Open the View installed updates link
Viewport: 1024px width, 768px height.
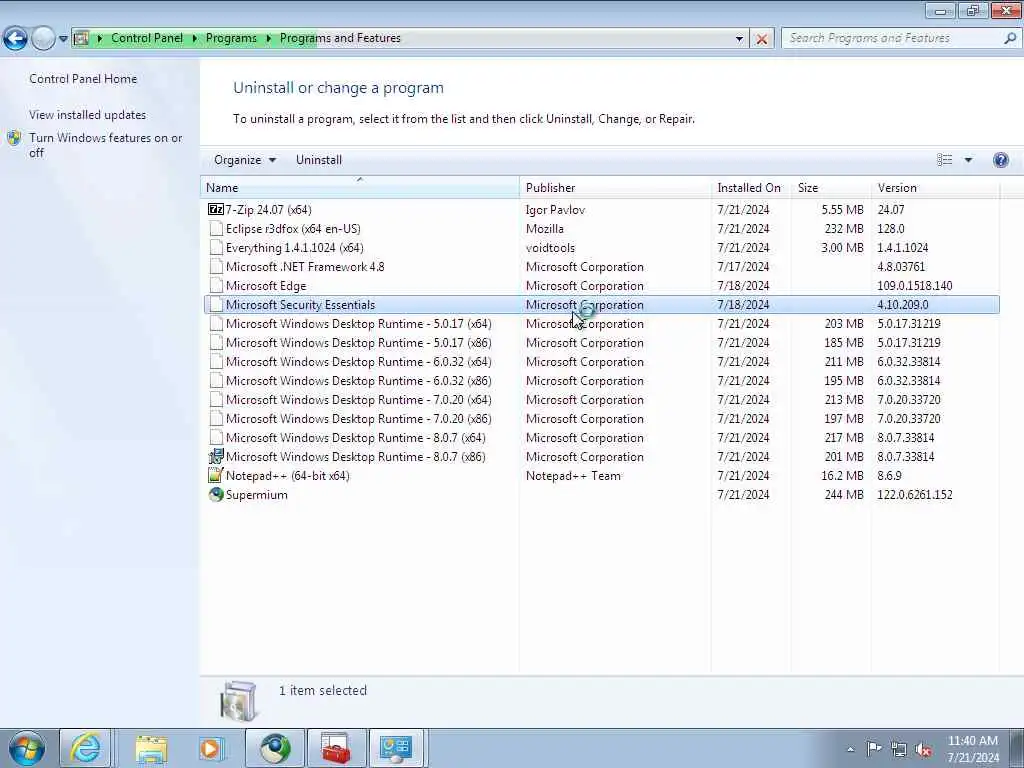tap(88, 115)
